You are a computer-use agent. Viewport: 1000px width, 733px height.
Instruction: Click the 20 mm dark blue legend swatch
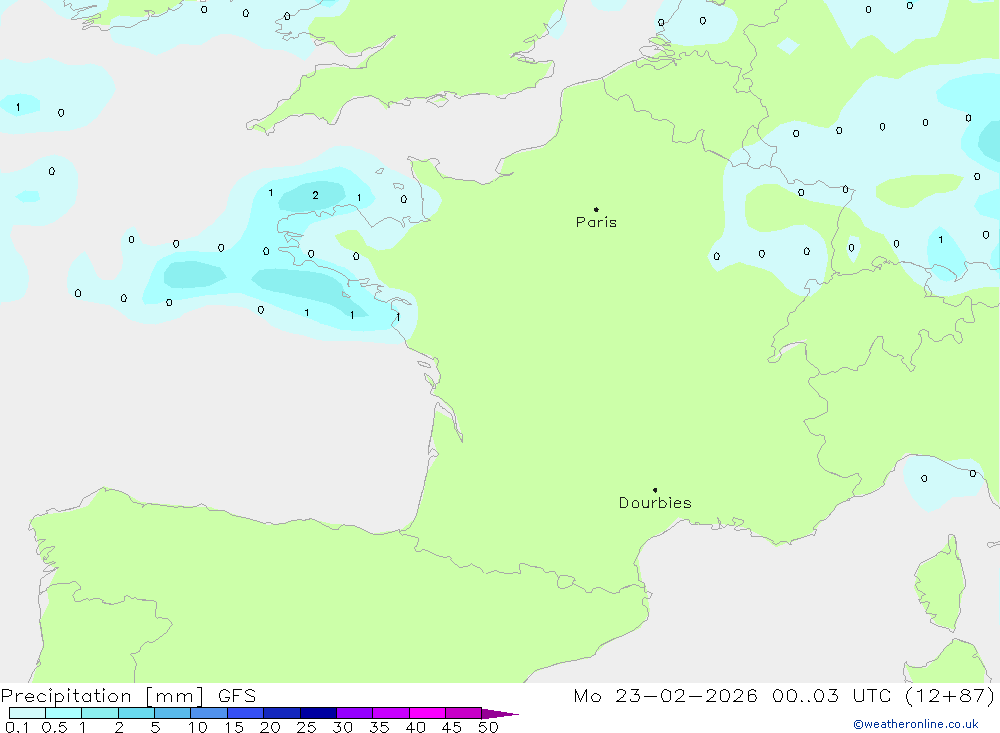[x=281, y=713]
